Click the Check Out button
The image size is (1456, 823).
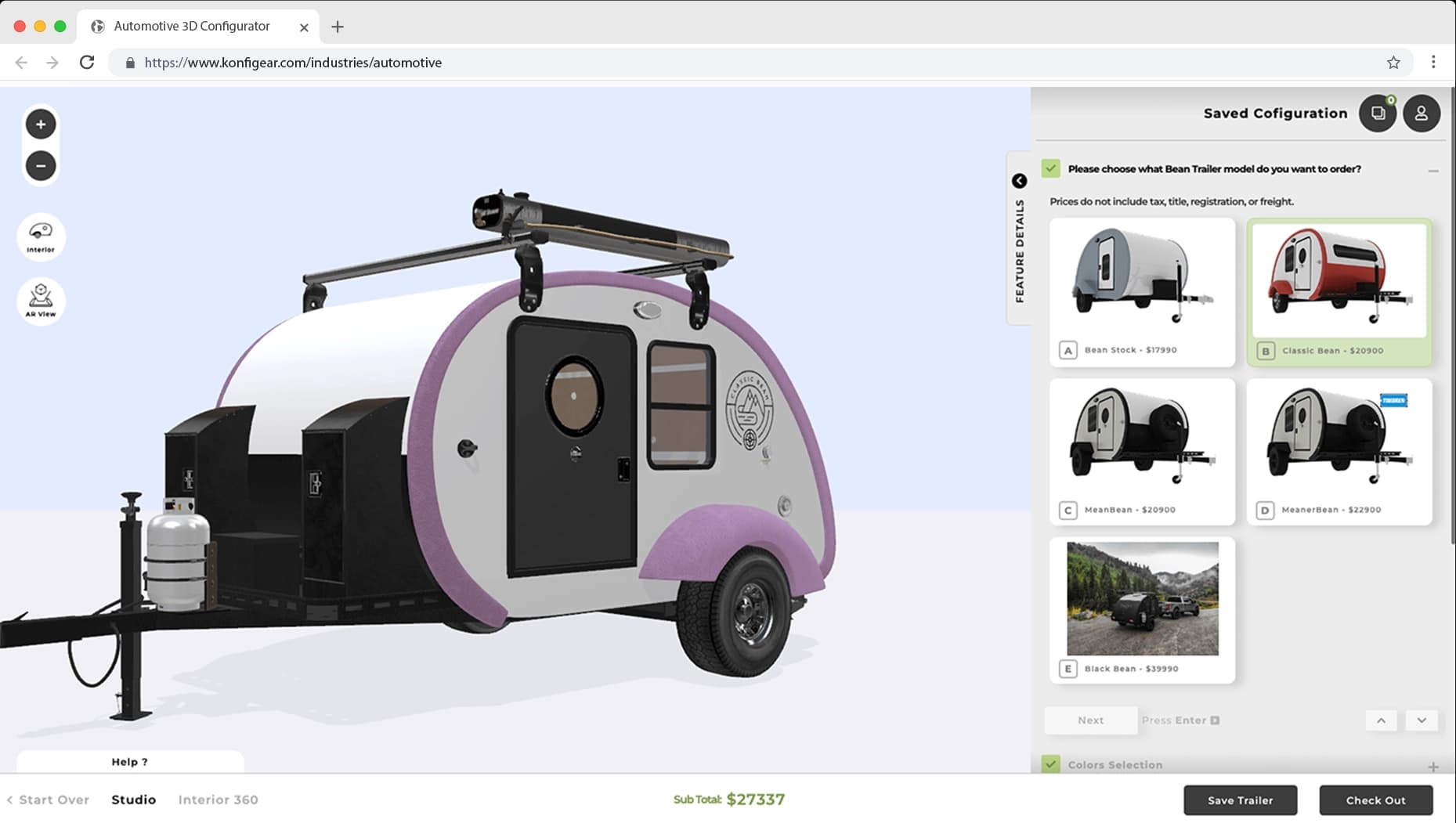click(1375, 800)
